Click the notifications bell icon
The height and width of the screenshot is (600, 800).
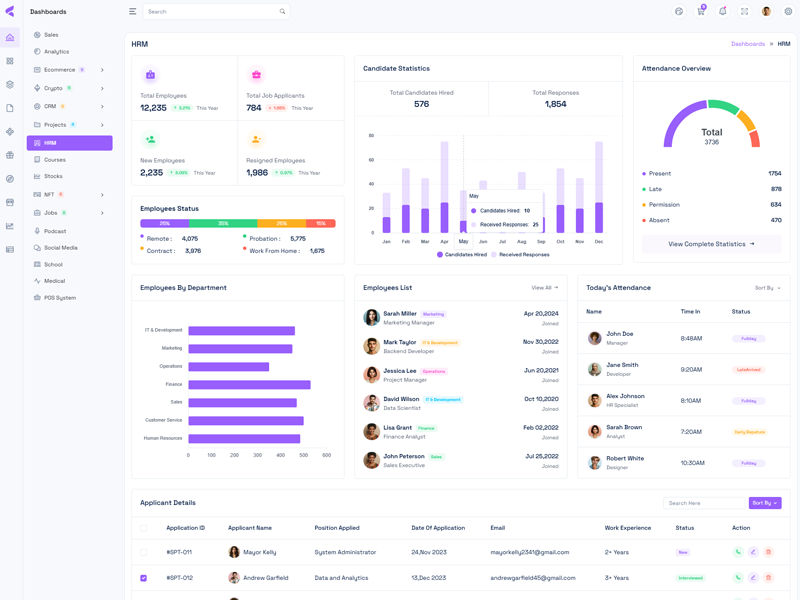723,12
